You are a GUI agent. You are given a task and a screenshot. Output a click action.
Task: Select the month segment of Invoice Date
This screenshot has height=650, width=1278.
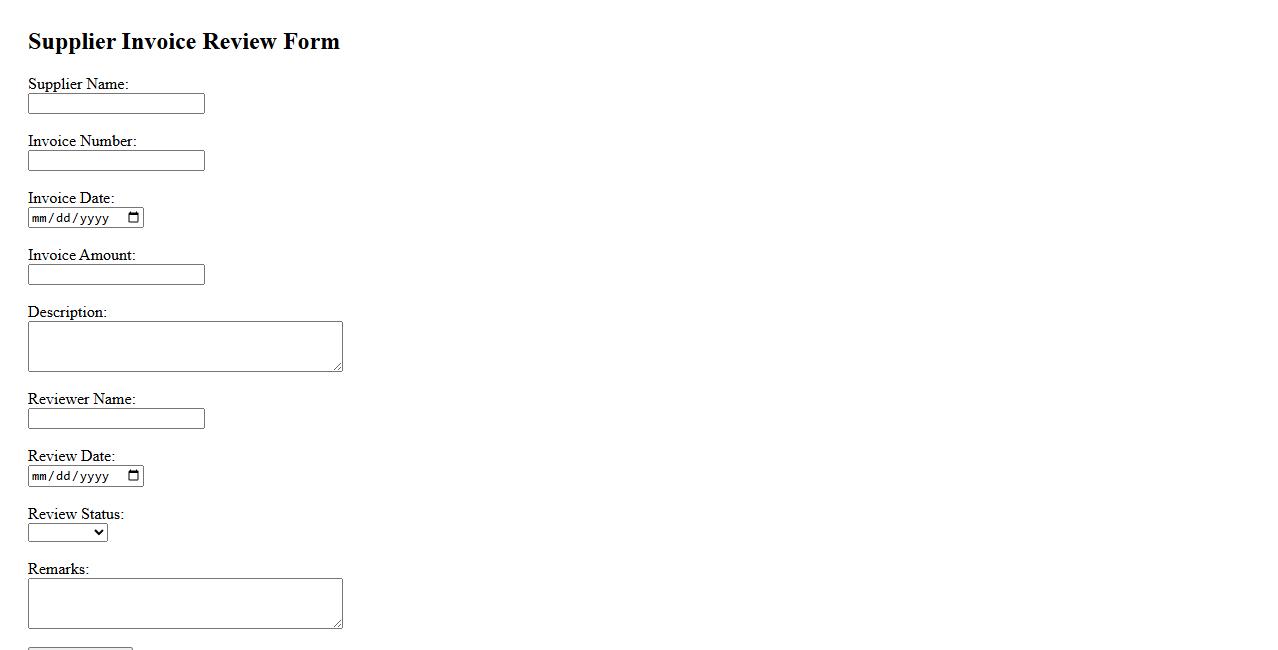click(x=40, y=218)
